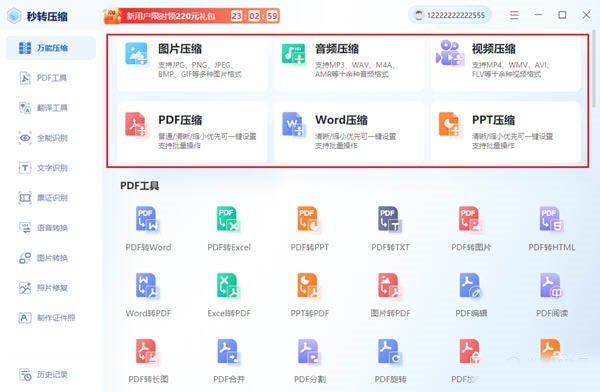Click the new-user 220元 gift banner
This screenshot has height=392, width=600.
(x=191, y=16)
